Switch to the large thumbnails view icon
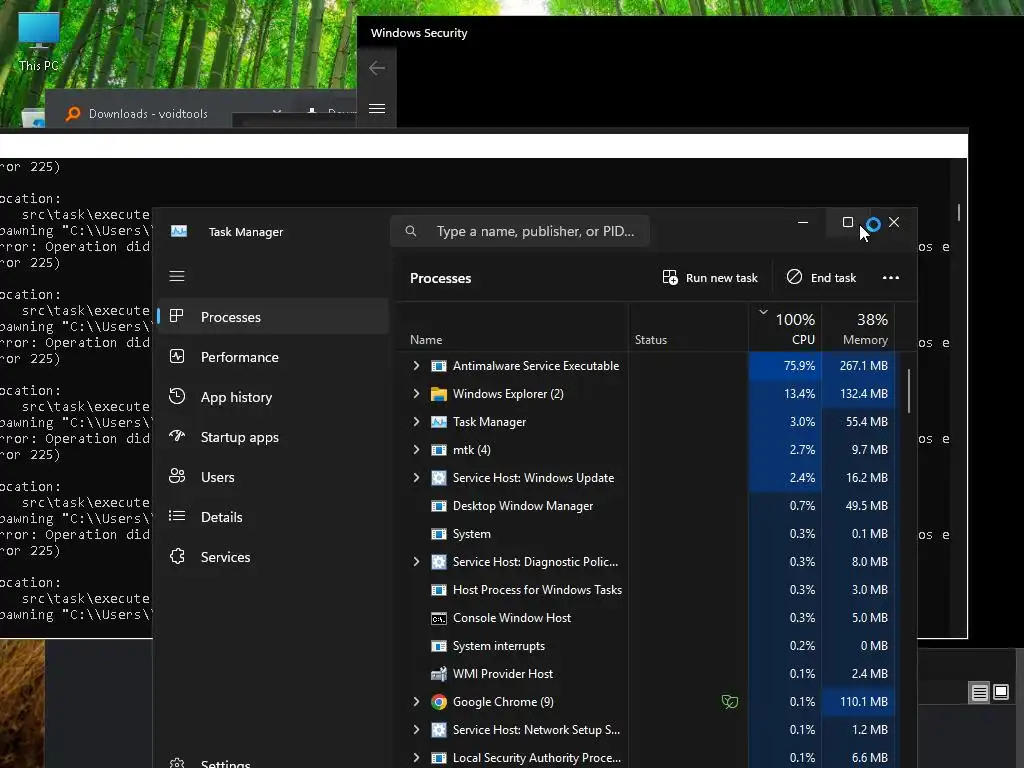The height and width of the screenshot is (768, 1024). pos(1000,692)
